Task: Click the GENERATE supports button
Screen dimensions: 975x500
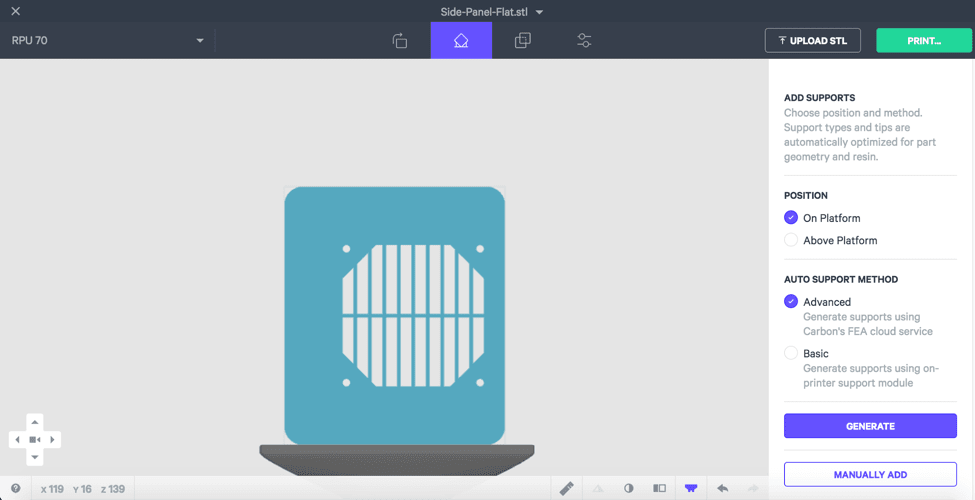Action: (x=870, y=426)
